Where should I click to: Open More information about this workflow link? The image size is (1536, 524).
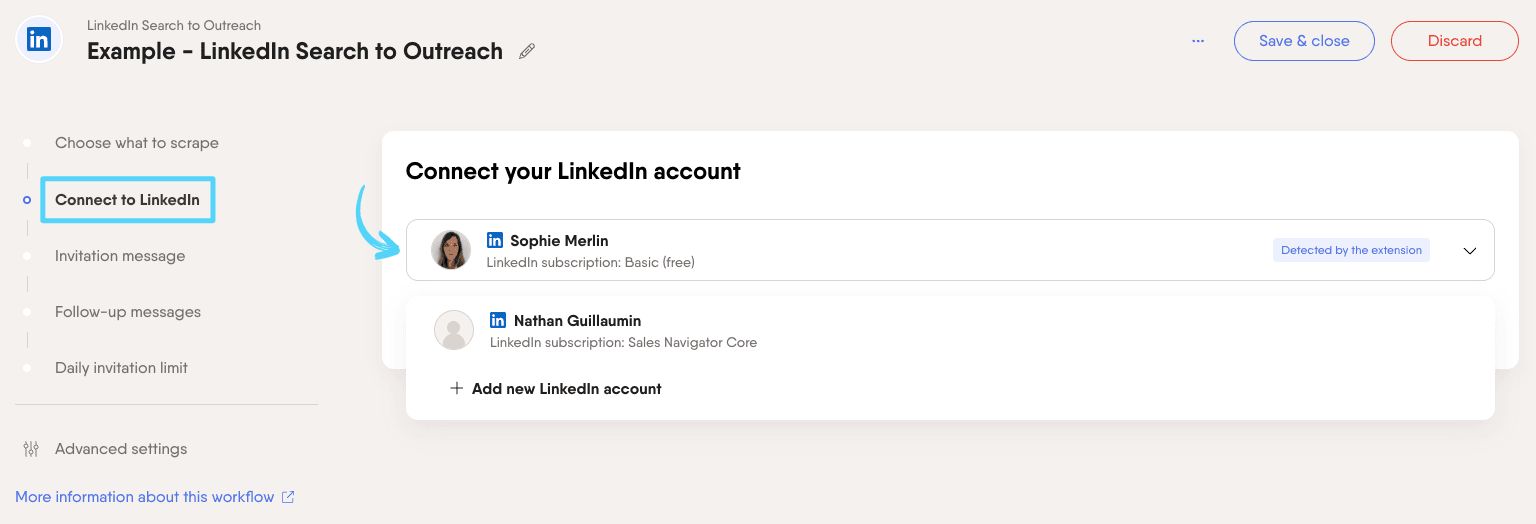[145, 497]
